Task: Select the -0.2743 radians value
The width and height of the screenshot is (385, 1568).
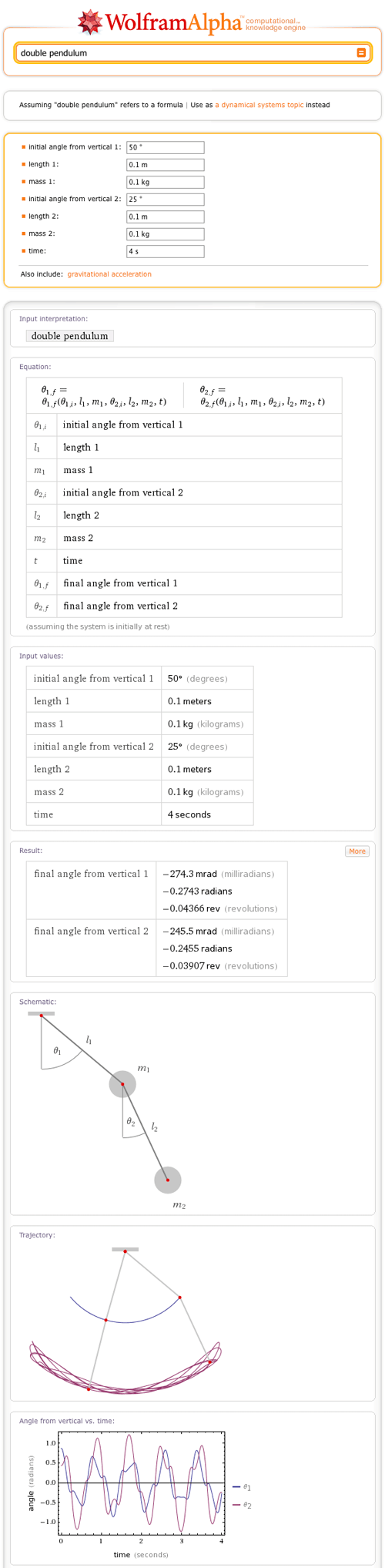Action: coord(197,891)
